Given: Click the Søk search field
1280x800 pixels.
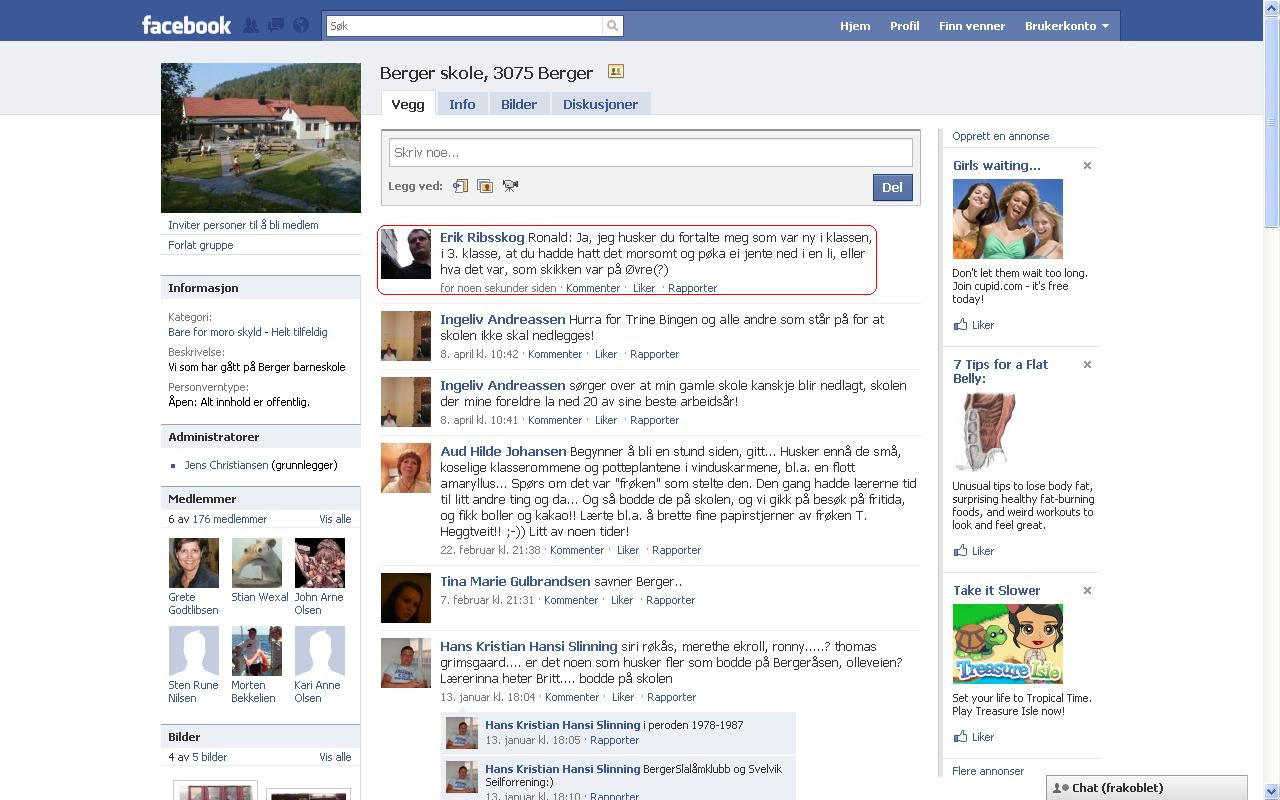Looking at the screenshot, I should 464,26.
